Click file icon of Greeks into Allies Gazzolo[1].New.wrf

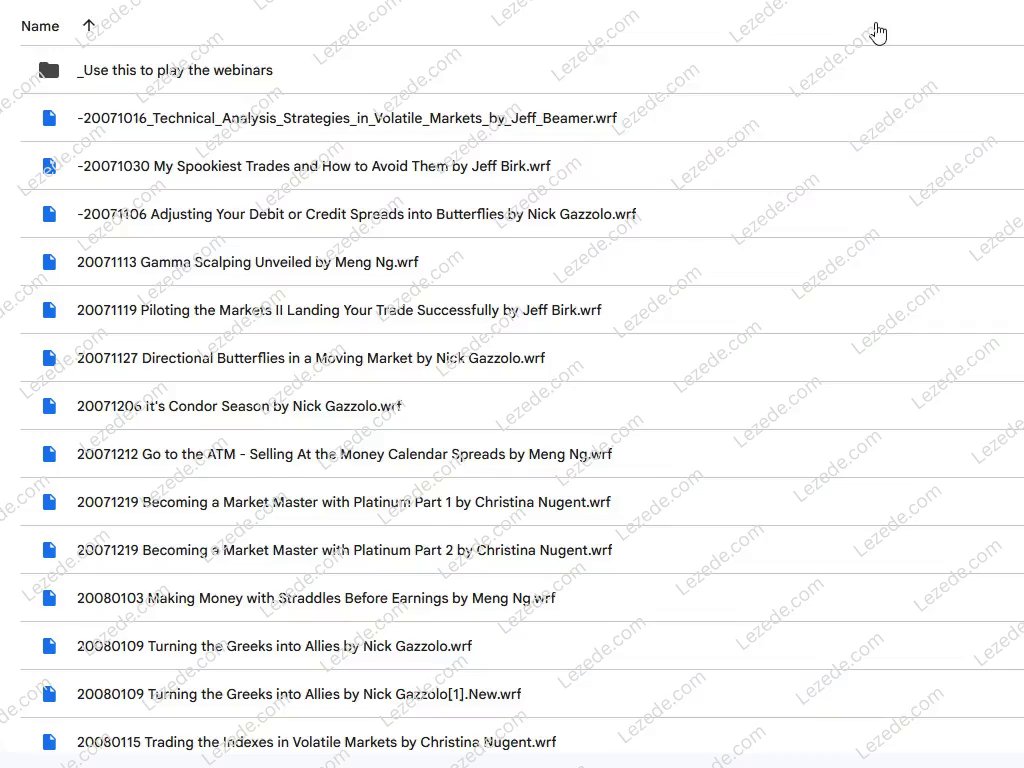[x=49, y=694]
